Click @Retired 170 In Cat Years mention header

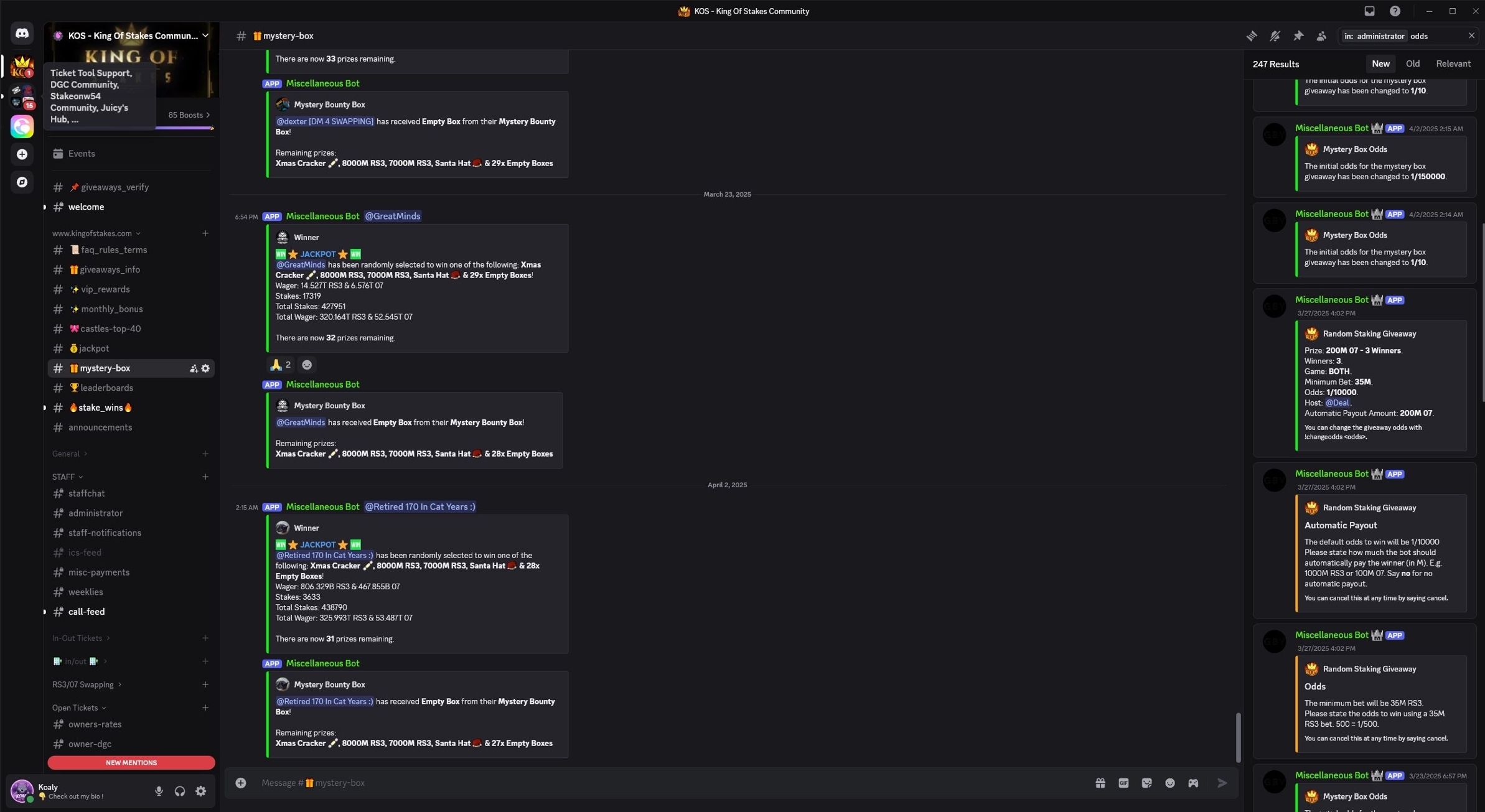tap(420, 506)
